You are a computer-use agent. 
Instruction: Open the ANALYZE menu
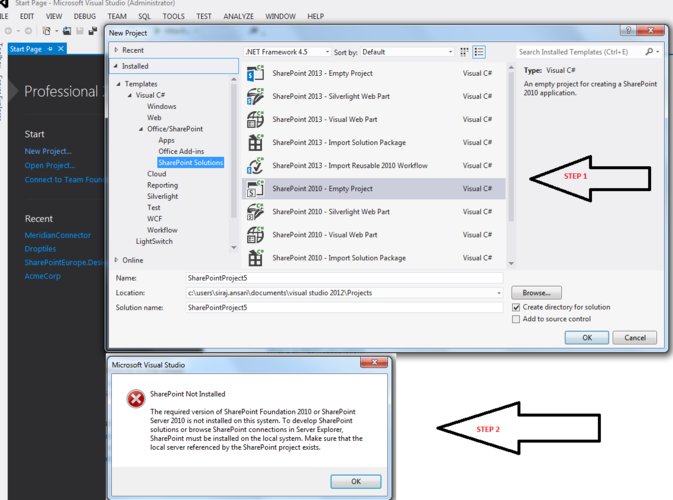click(x=238, y=16)
